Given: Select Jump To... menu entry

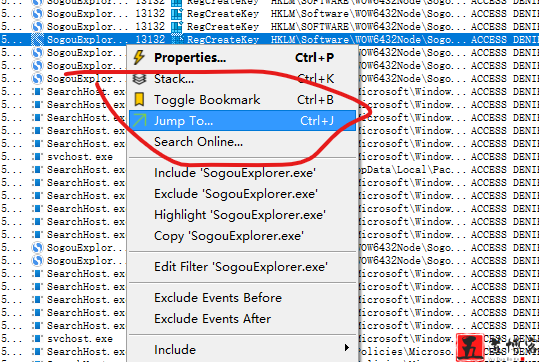Looking at the screenshot, I should click(x=242, y=121).
